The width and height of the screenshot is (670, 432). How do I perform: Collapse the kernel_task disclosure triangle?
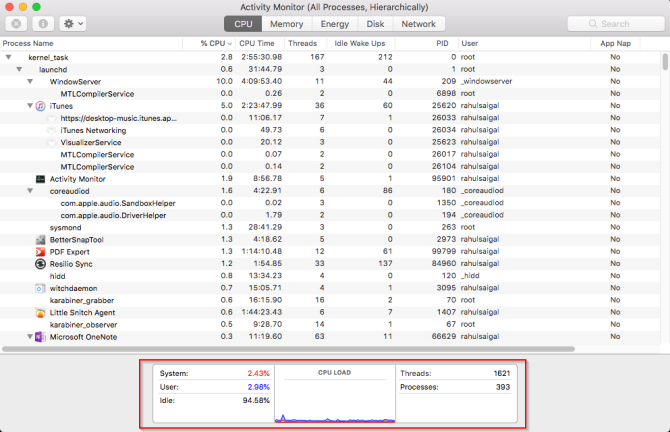[x=8, y=57]
